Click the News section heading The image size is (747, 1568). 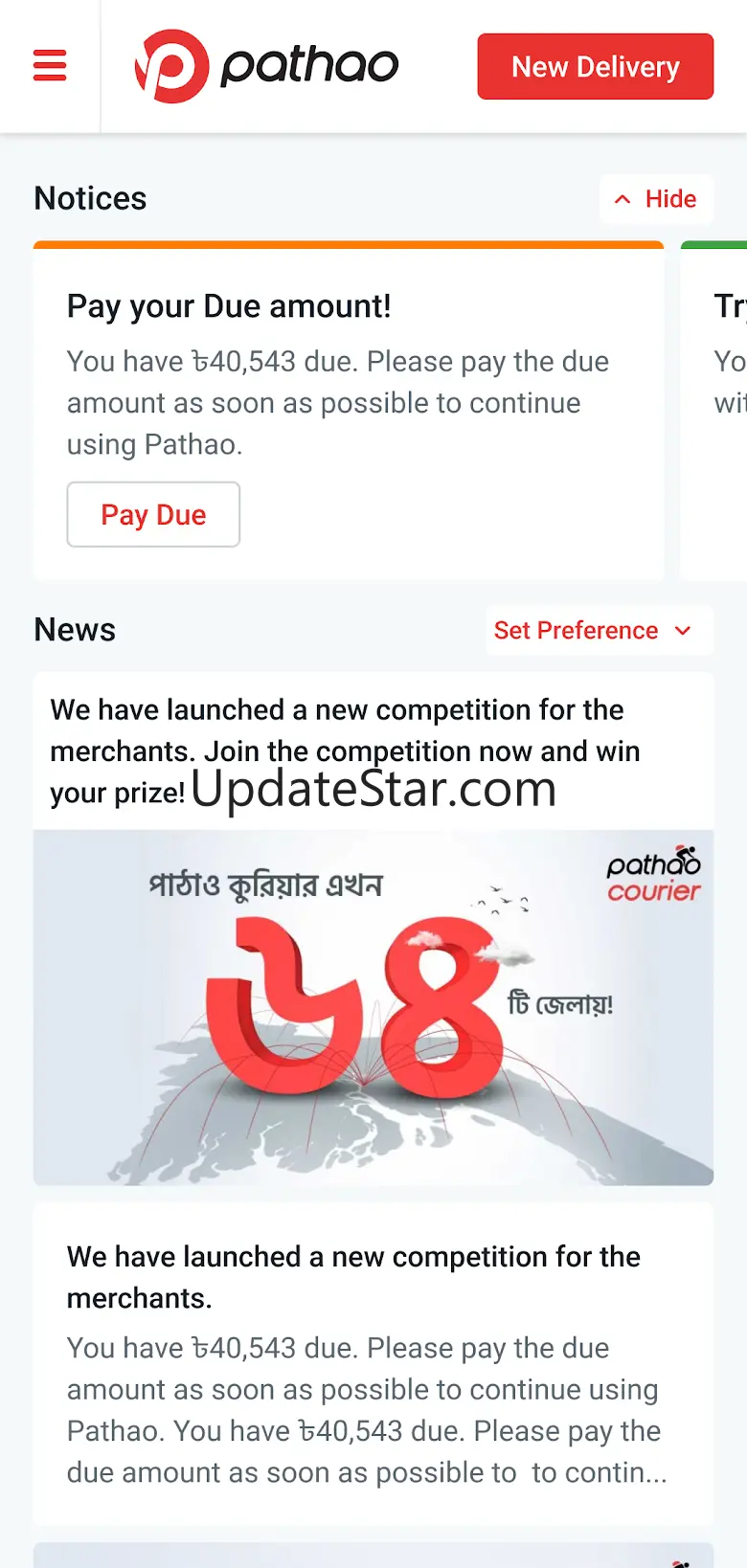point(75,630)
